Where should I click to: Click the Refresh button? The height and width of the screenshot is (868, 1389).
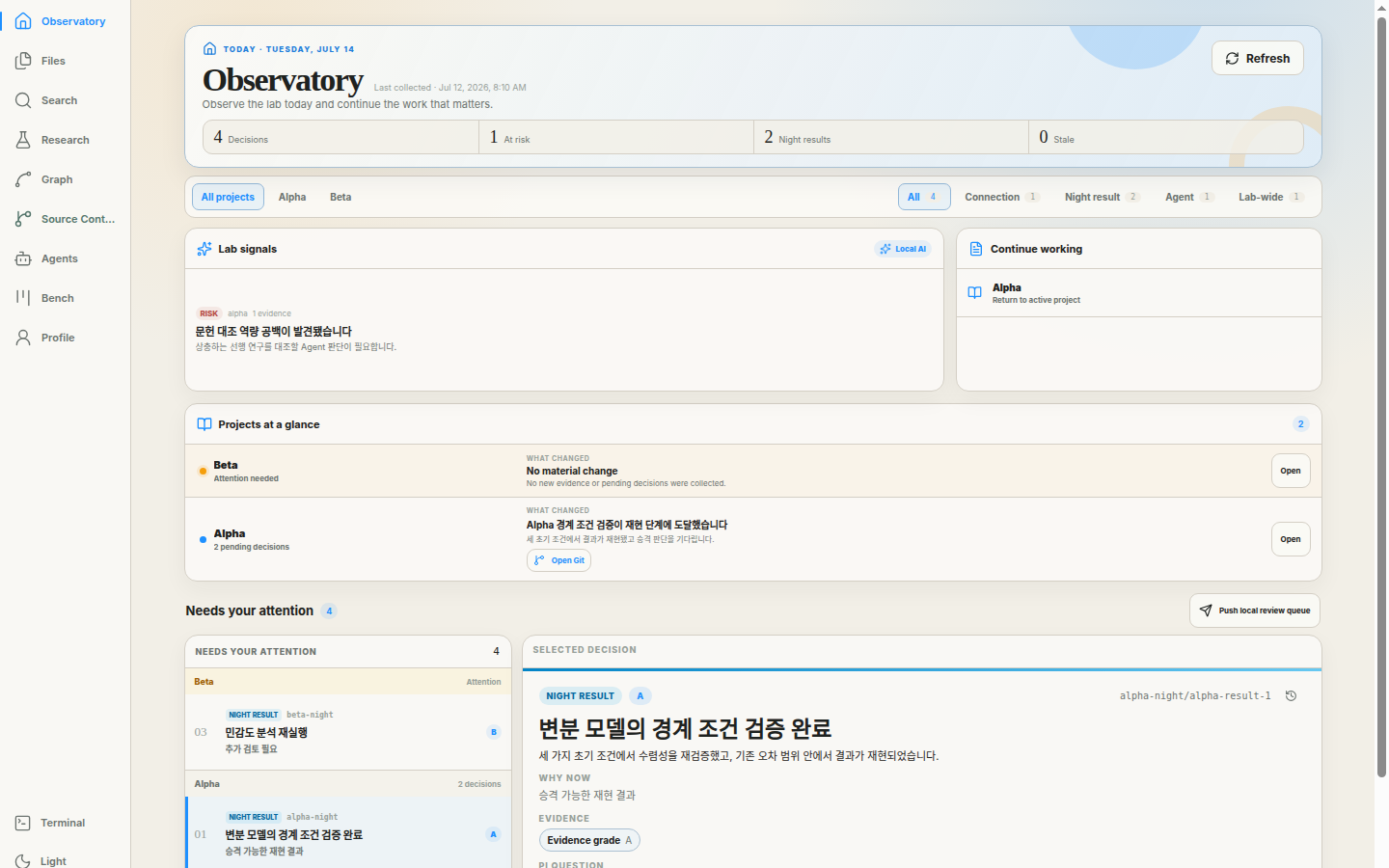(1258, 58)
